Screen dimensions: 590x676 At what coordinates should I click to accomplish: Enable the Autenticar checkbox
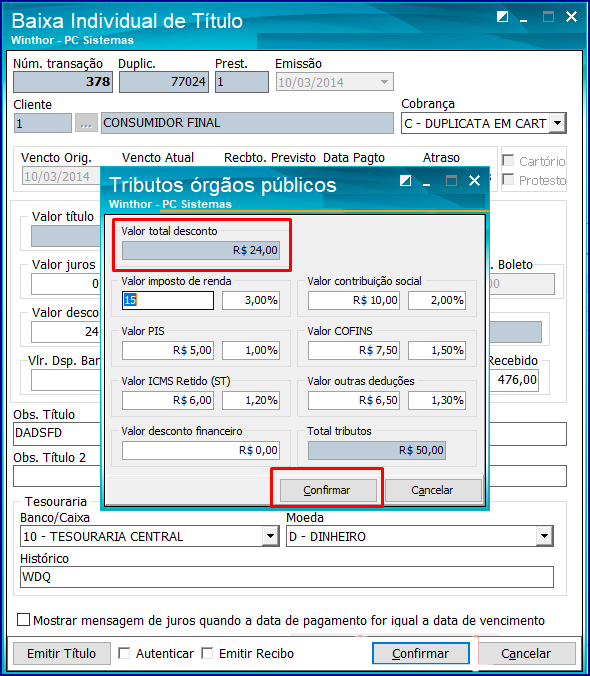[124, 653]
